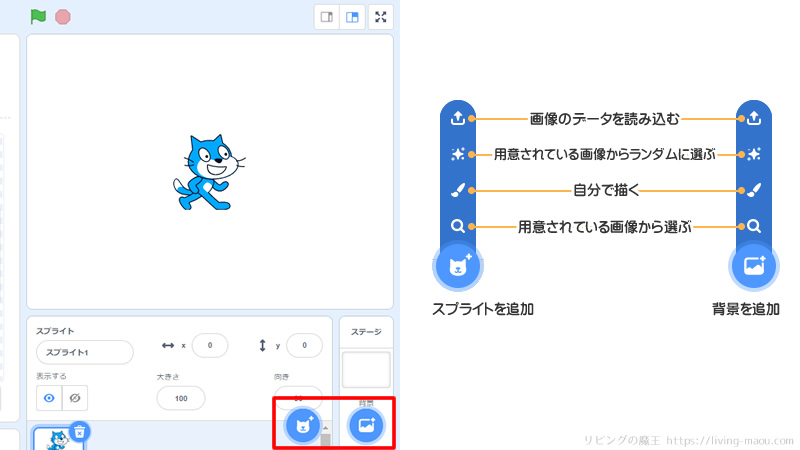Click the green flag to start
The image size is (800, 450).
(x=38, y=17)
